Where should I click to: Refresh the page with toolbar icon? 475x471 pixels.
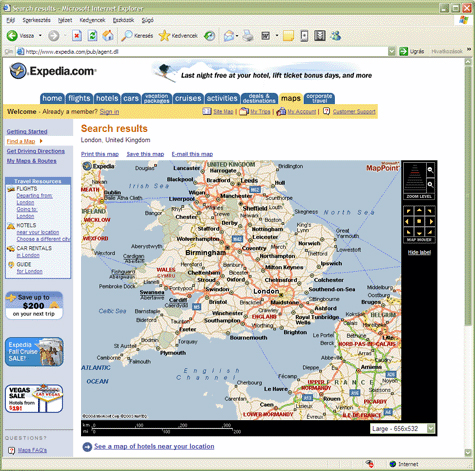(92, 36)
